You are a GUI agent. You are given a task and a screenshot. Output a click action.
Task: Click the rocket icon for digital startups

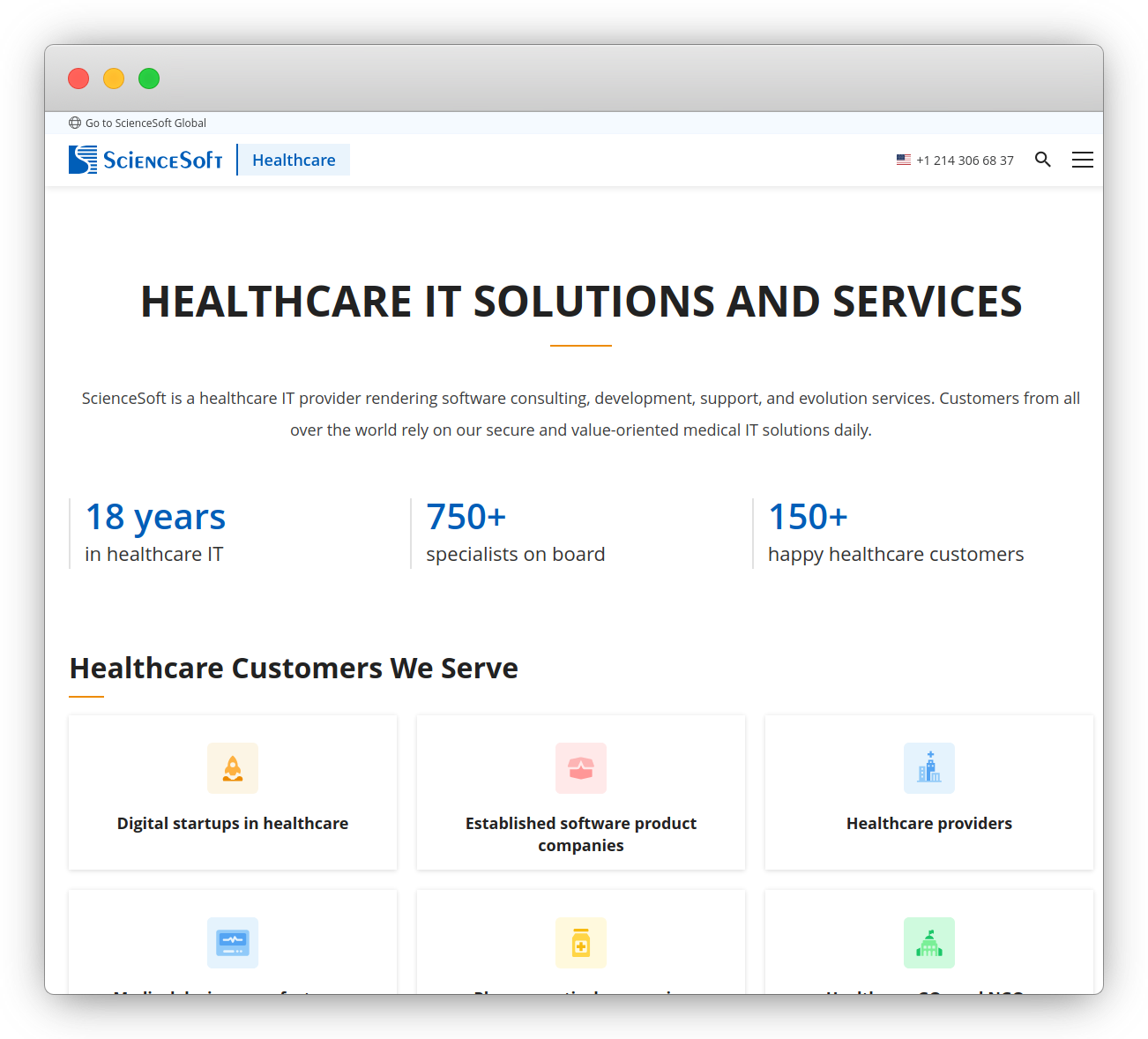point(233,768)
